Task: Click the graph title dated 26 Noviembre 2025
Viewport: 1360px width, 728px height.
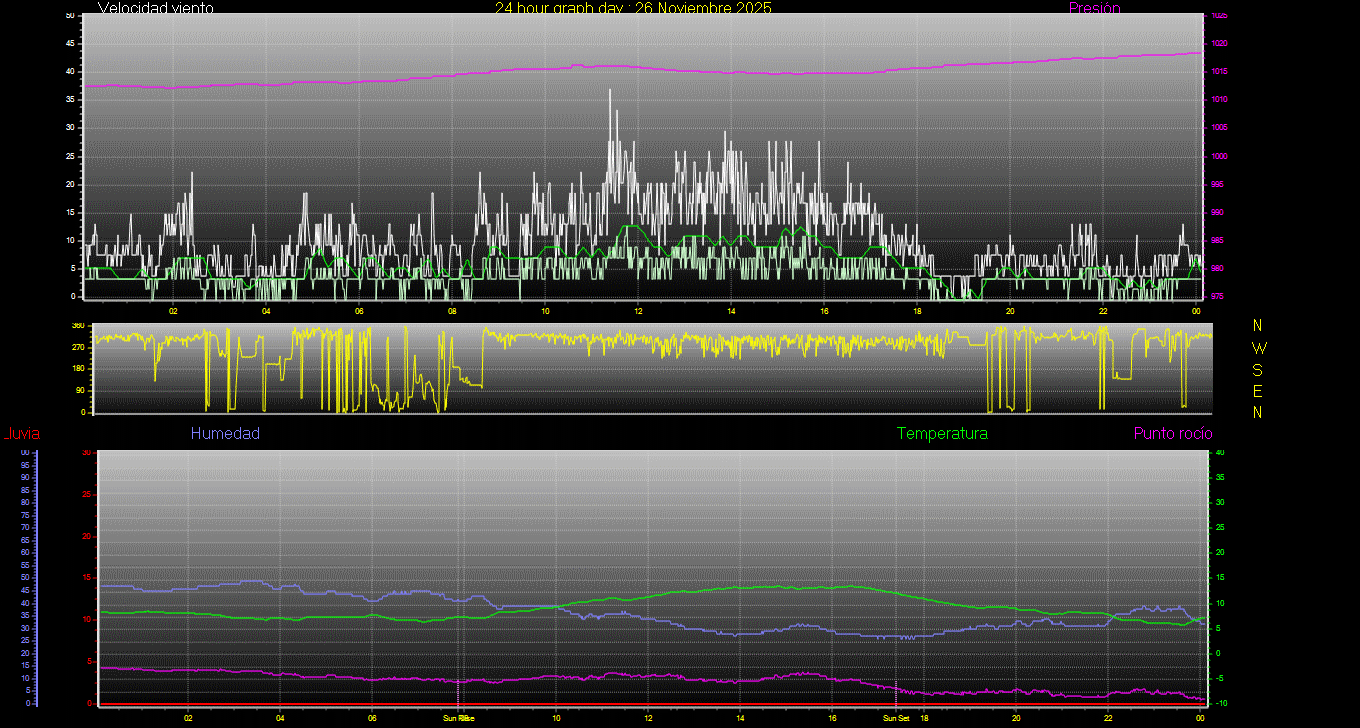Action: (x=633, y=8)
